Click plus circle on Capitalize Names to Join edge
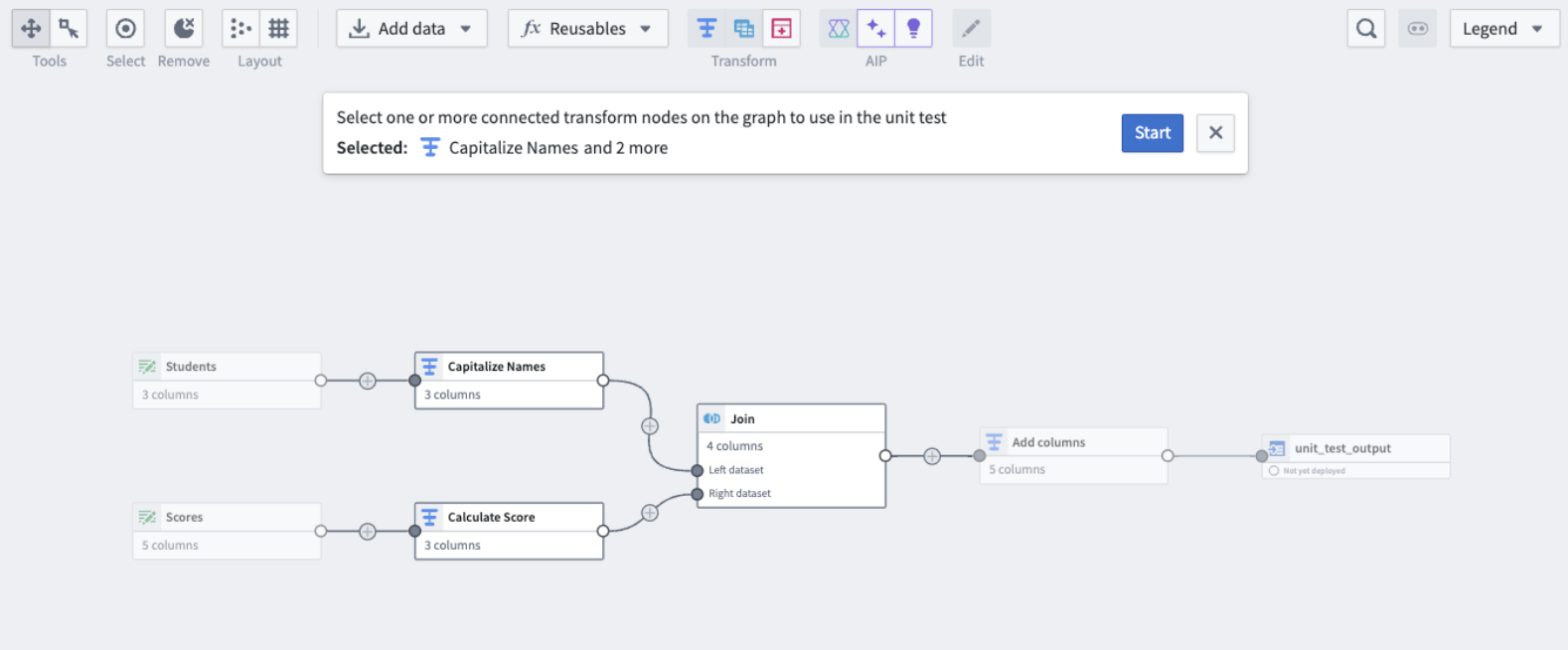 pos(650,426)
